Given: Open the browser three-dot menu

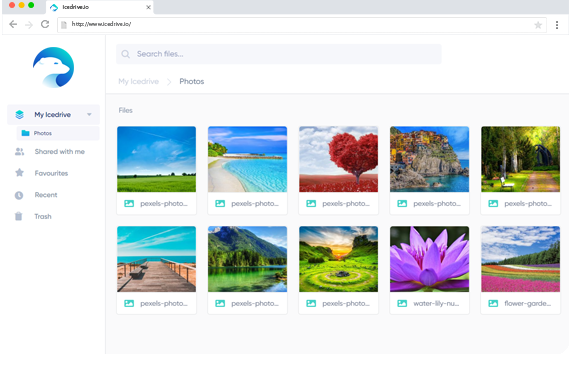Looking at the screenshot, I should click(x=557, y=25).
